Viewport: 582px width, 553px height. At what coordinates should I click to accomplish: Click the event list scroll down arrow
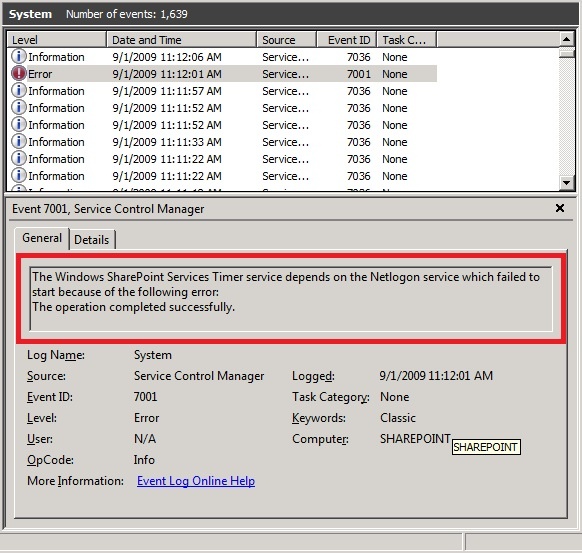(566, 183)
